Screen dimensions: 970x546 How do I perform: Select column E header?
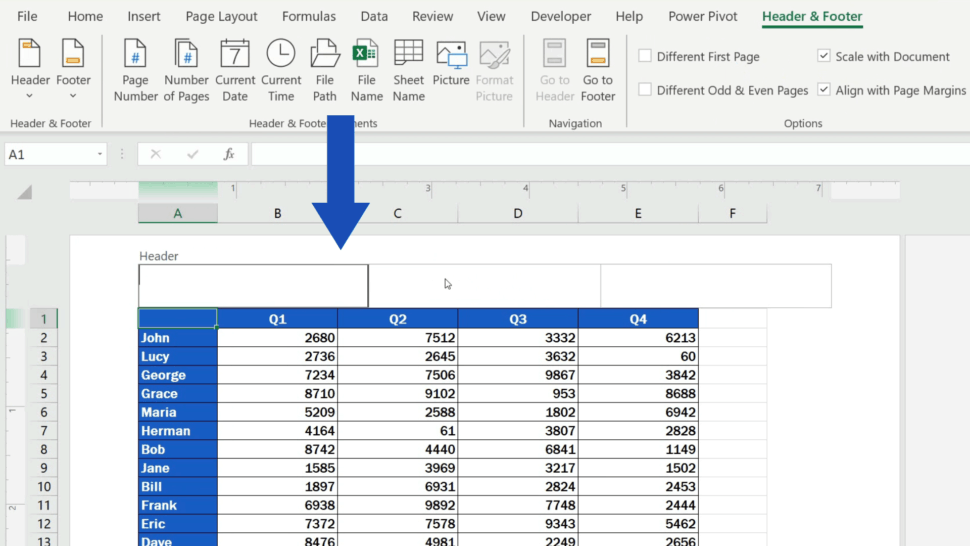click(638, 213)
